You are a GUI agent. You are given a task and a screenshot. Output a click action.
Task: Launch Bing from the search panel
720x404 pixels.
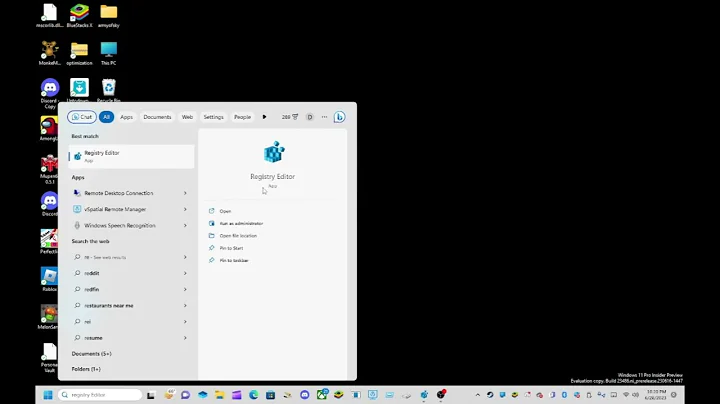339,117
